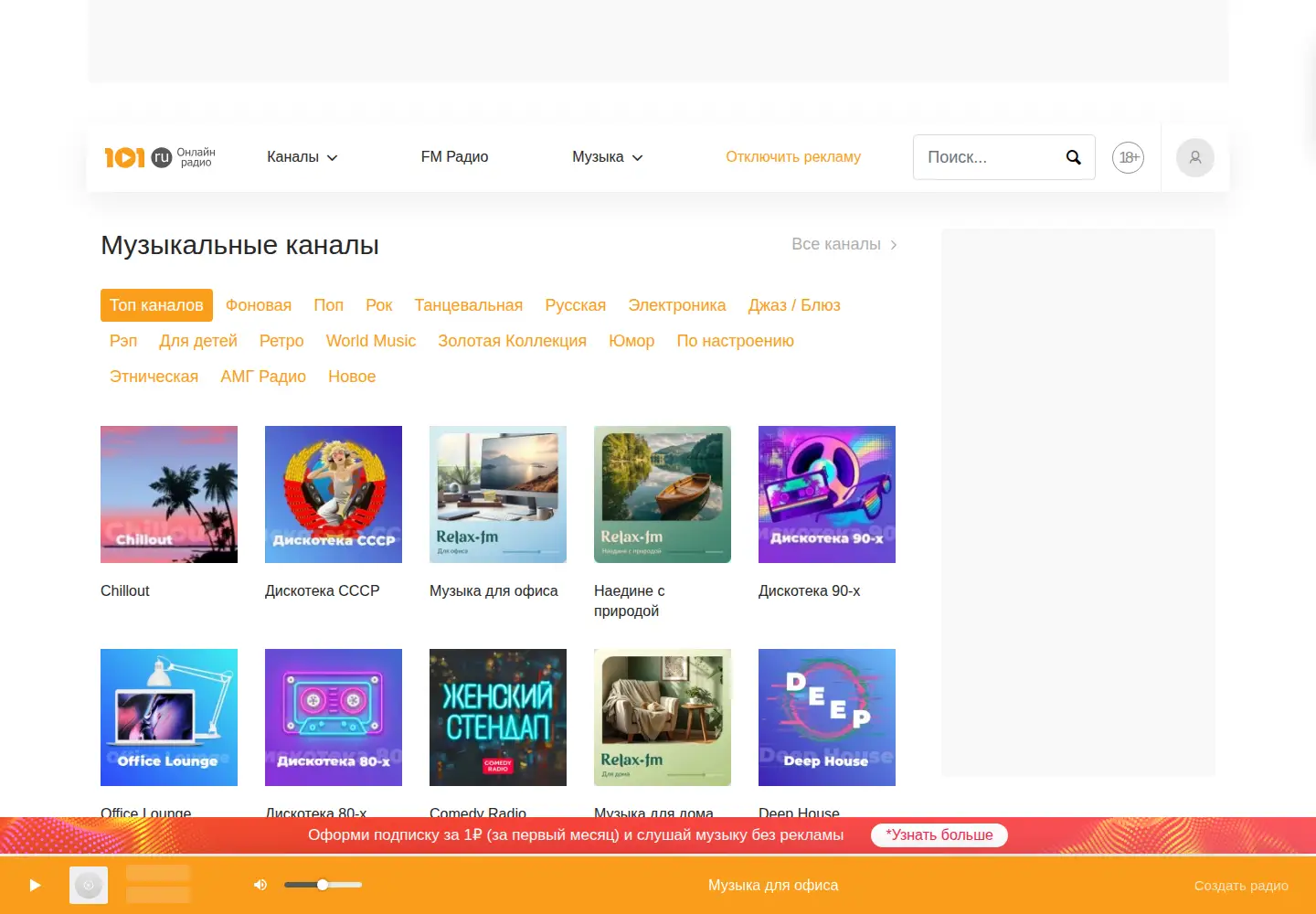This screenshot has width=1316, height=914.
Task: Click the search magnifier icon
Action: click(x=1074, y=157)
